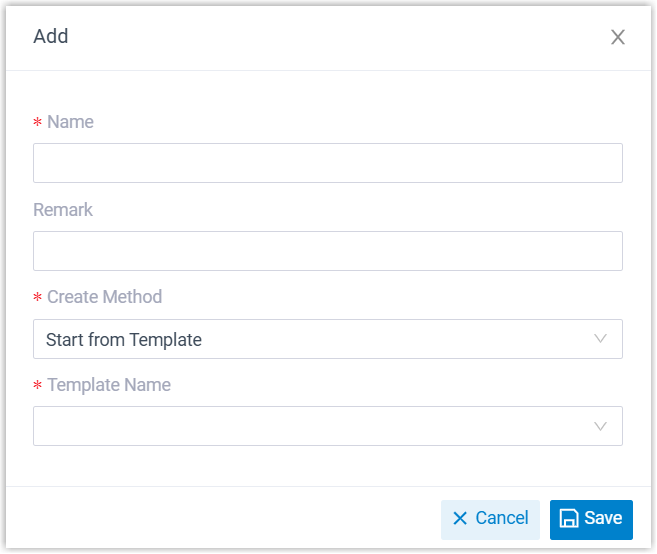Focus the Remark input field
Image resolution: width=657 pixels, height=554 pixels.
pyautogui.click(x=327, y=251)
